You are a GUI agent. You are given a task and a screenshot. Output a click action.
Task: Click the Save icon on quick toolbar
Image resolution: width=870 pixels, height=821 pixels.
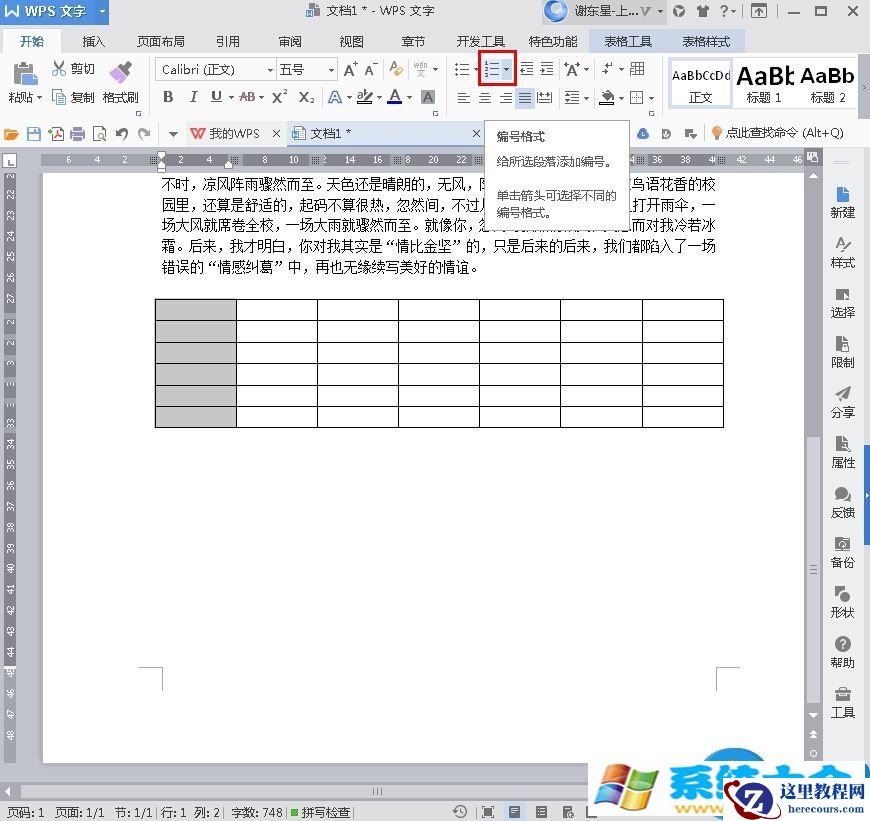point(34,133)
